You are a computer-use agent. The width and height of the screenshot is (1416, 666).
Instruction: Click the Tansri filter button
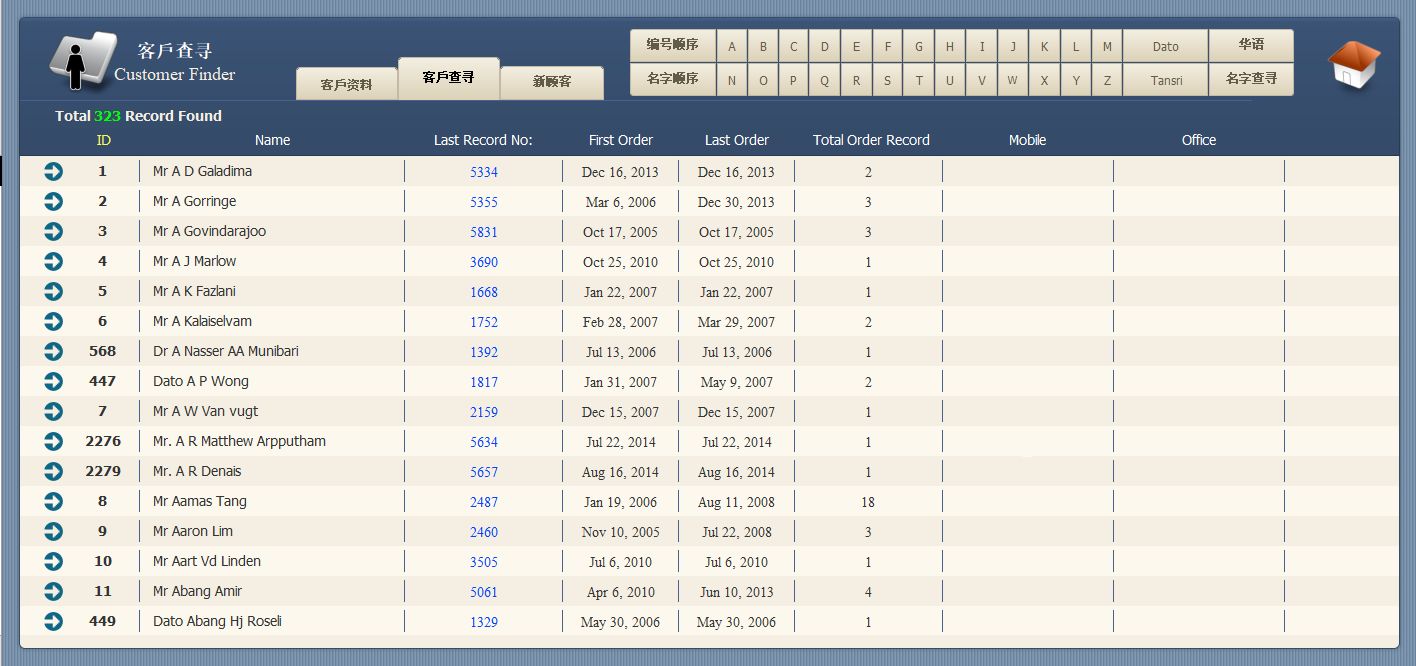click(x=1165, y=80)
